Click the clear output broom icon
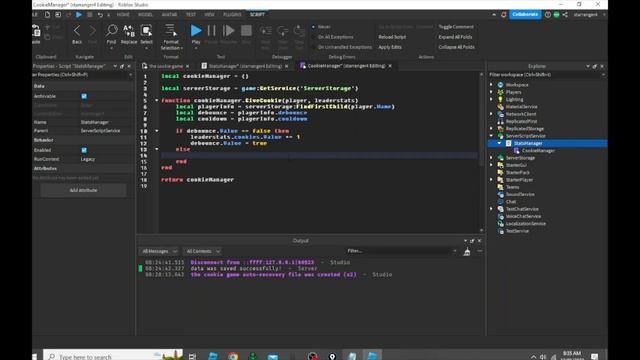The height and width of the screenshot is (360, 640). [467, 252]
